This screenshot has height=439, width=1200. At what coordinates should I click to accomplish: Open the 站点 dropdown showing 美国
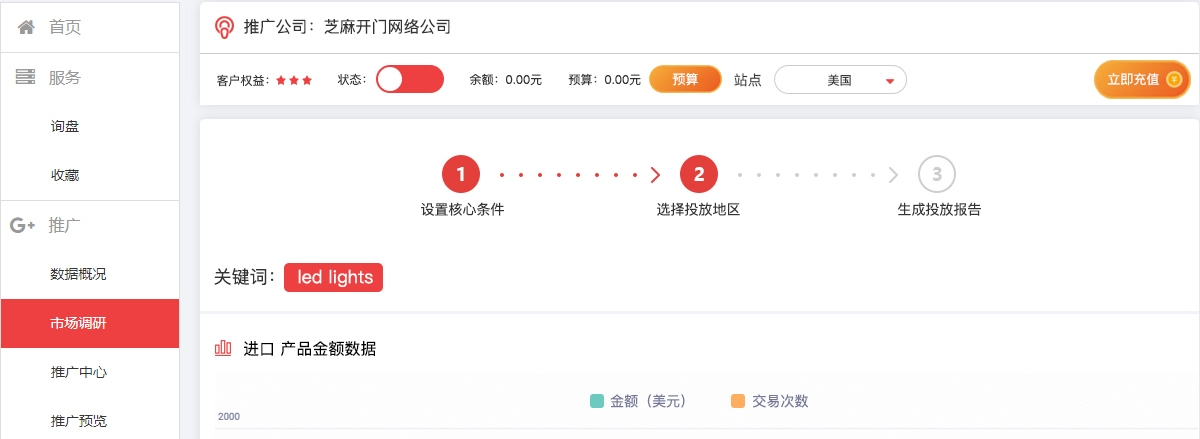840,80
